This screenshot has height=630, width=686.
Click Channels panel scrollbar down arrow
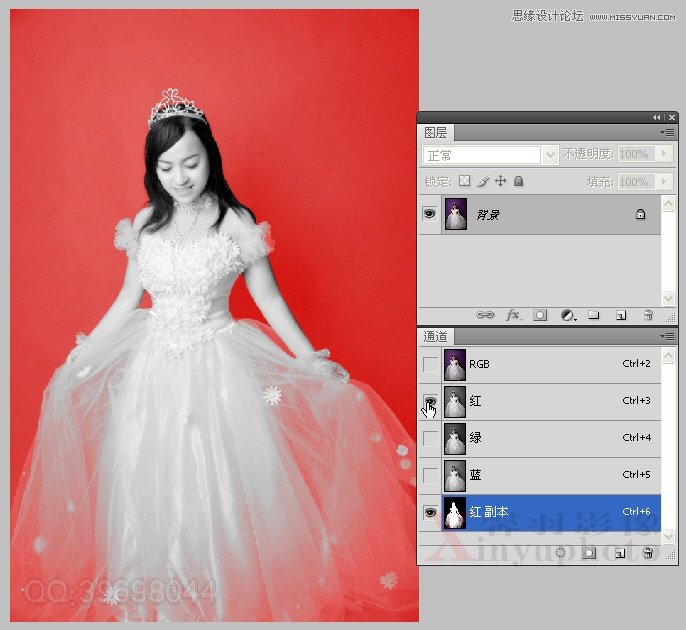pyautogui.click(x=668, y=536)
